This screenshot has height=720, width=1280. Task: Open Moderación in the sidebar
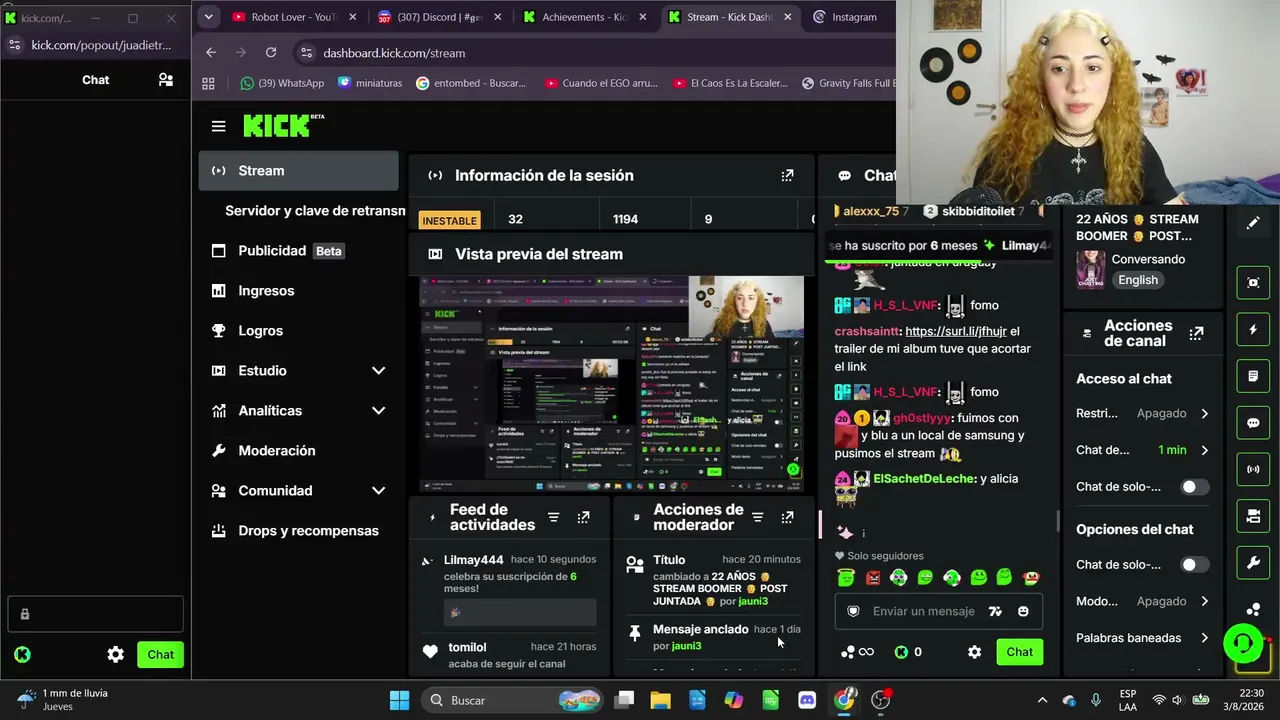point(298,451)
